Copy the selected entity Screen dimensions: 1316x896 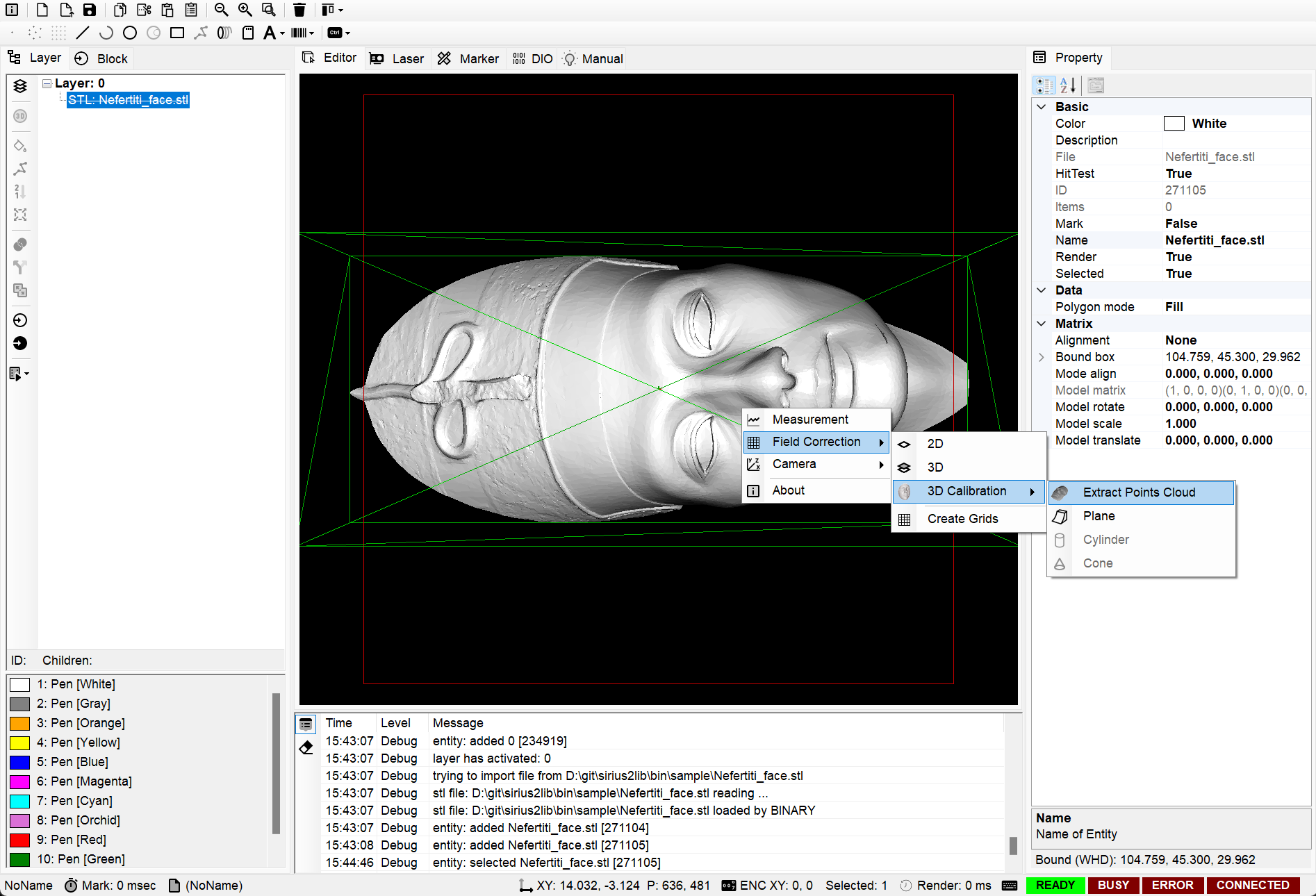pyautogui.click(x=120, y=10)
